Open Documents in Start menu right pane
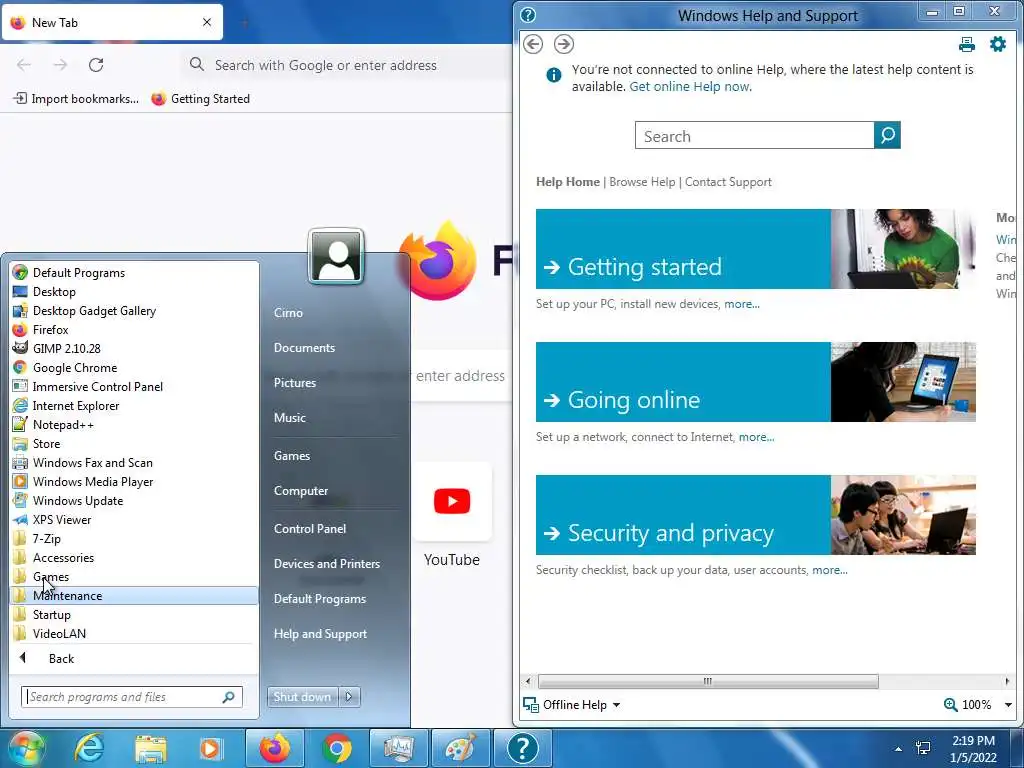Viewport: 1024px width, 768px height. tap(304, 348)
